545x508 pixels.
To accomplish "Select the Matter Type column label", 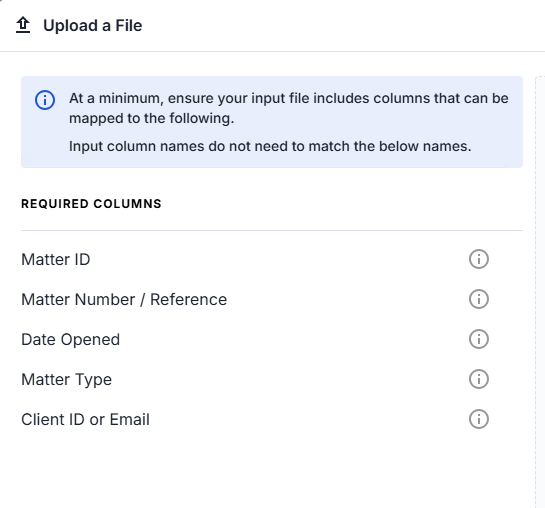I will (x=66, y=379).
